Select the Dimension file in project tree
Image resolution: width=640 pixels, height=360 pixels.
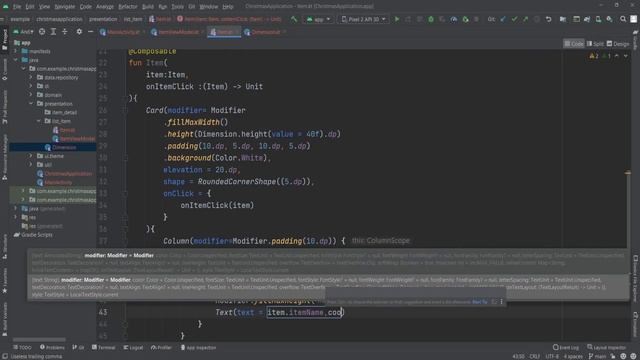pyautogui.click(x=64, y=147)
